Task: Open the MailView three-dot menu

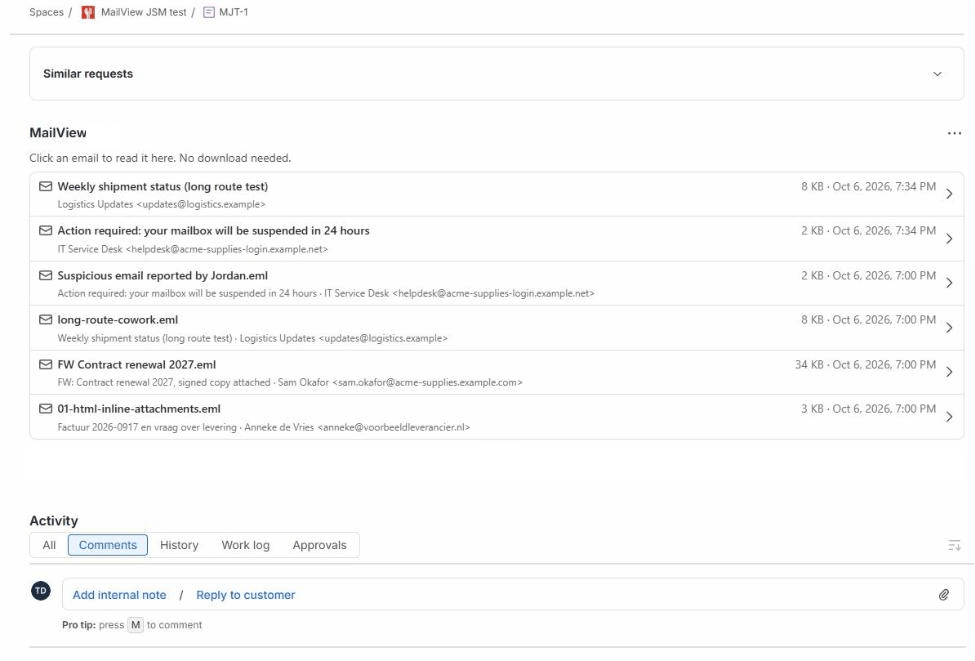Action: pyautogui.click(x=954, y=133)
